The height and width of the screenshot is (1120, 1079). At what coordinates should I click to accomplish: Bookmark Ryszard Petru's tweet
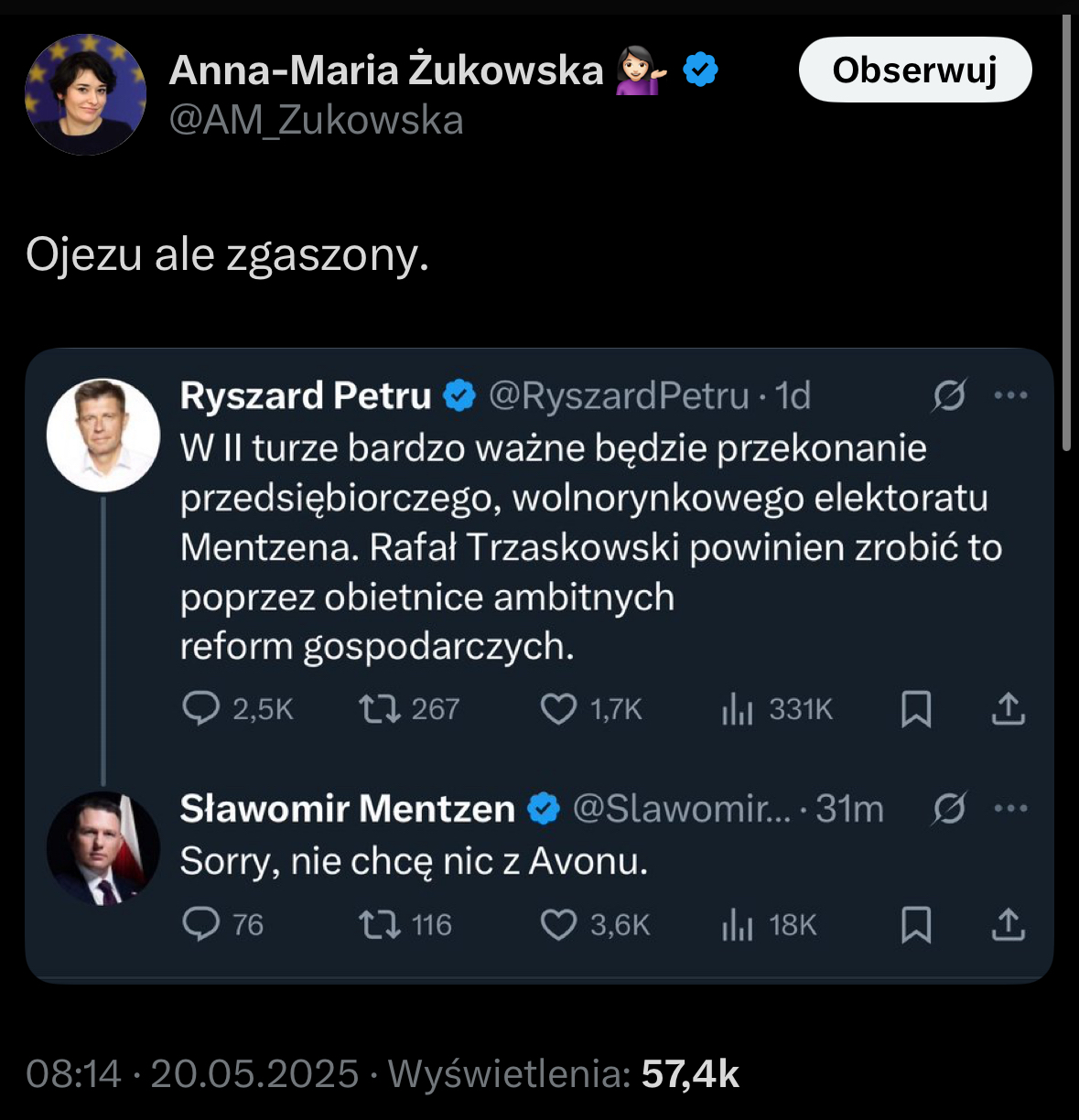click(x=916, y=709)
